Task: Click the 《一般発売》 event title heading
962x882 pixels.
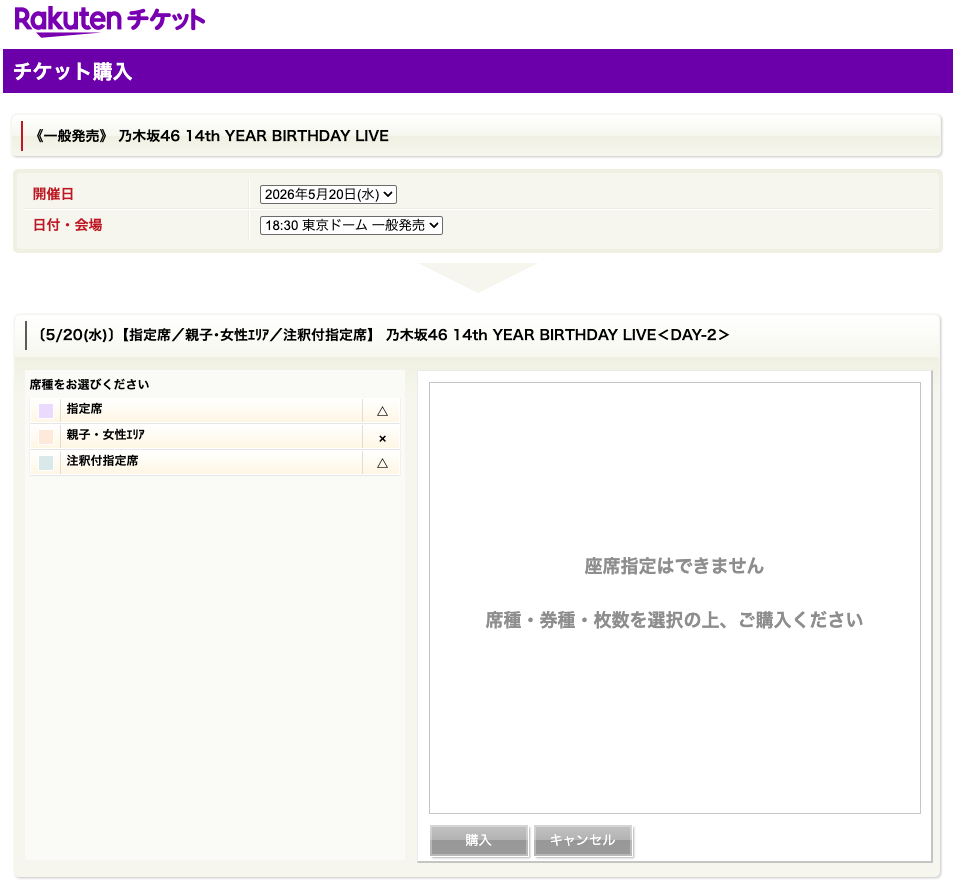Action: pos(211,136)
